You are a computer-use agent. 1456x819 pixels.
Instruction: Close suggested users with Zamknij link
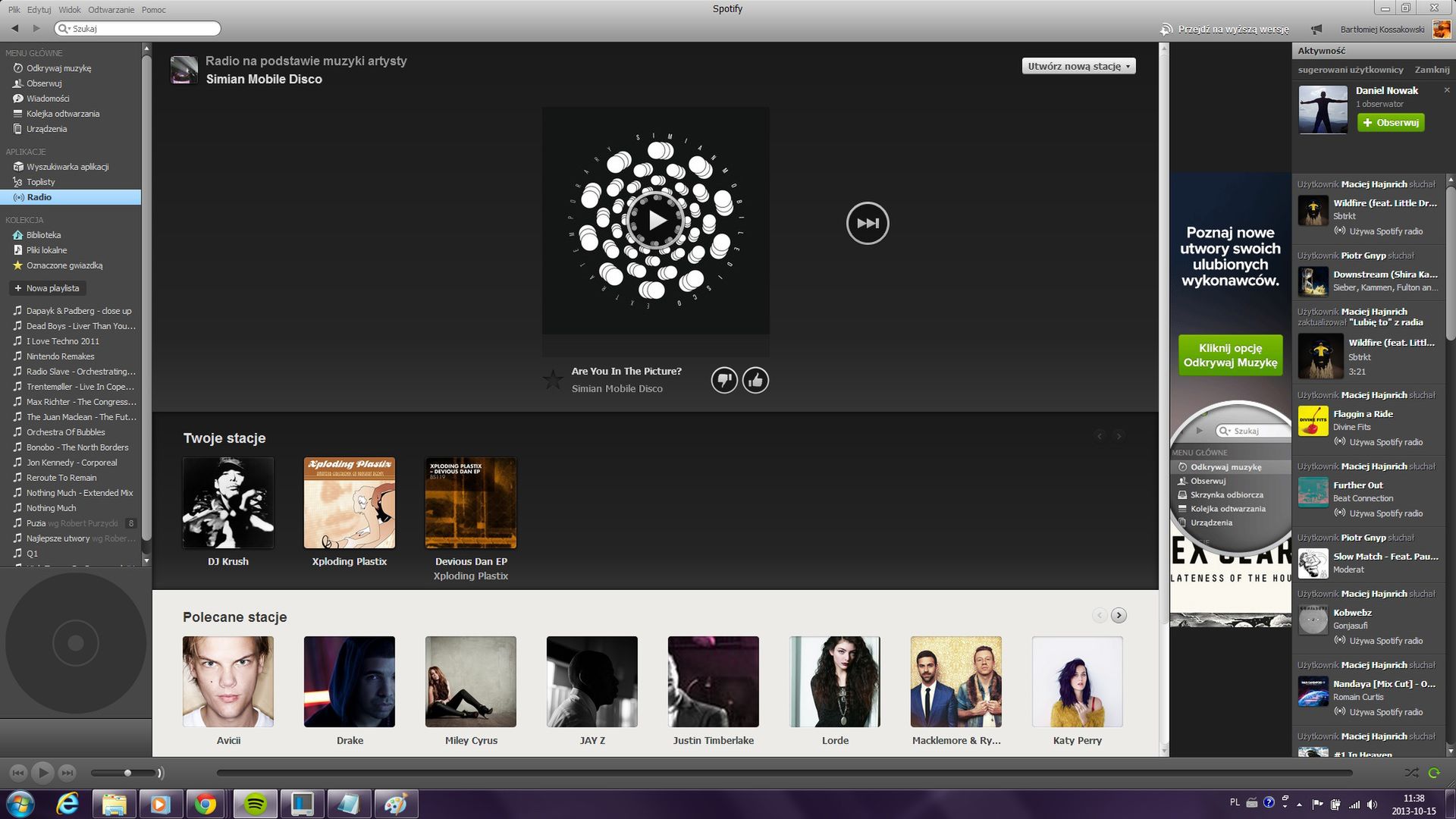tap(1432, 70)
